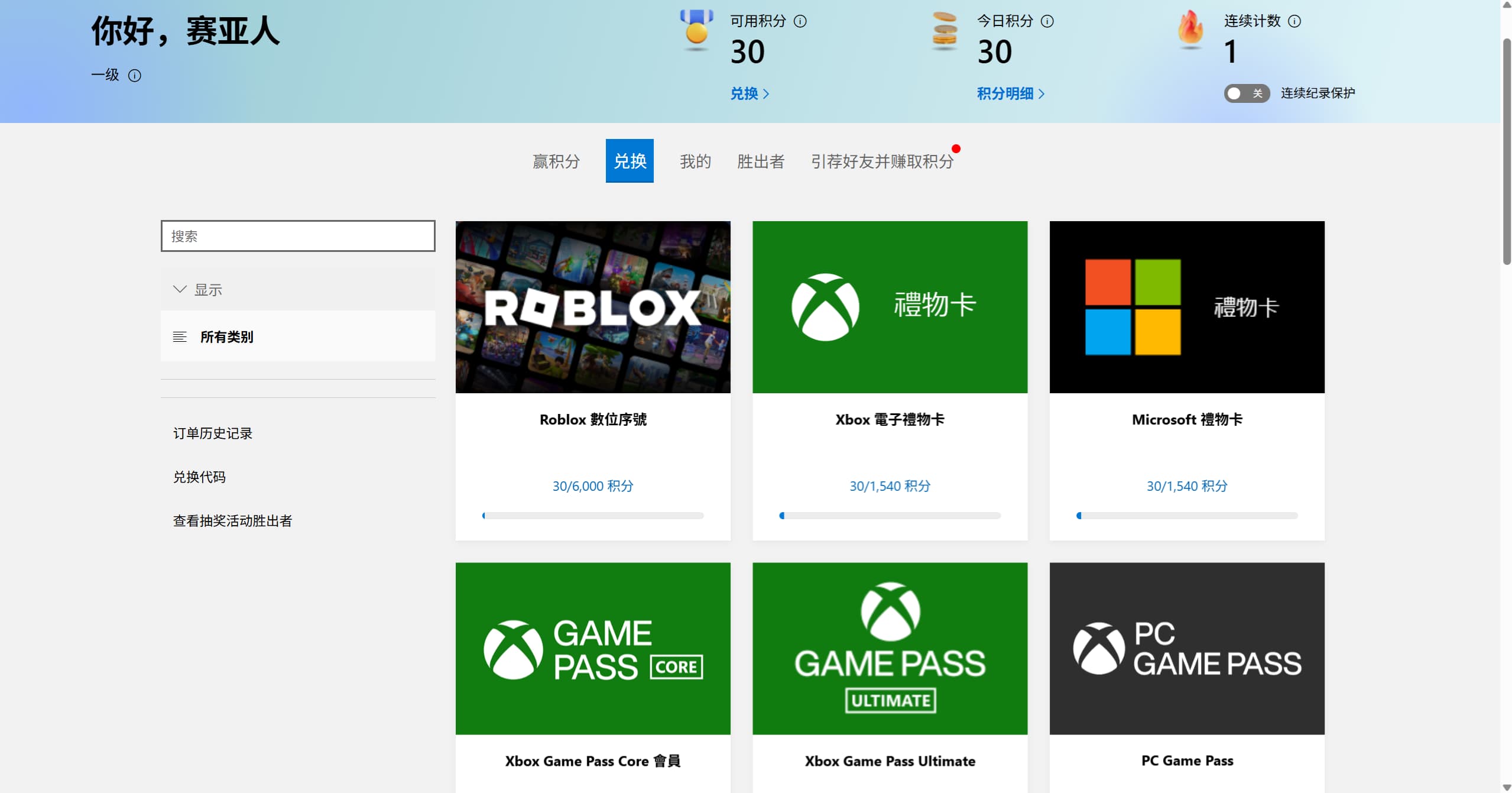Click the vertical page scrollbar
This screenshot has height=793, width=1512.
point(1507,151)
